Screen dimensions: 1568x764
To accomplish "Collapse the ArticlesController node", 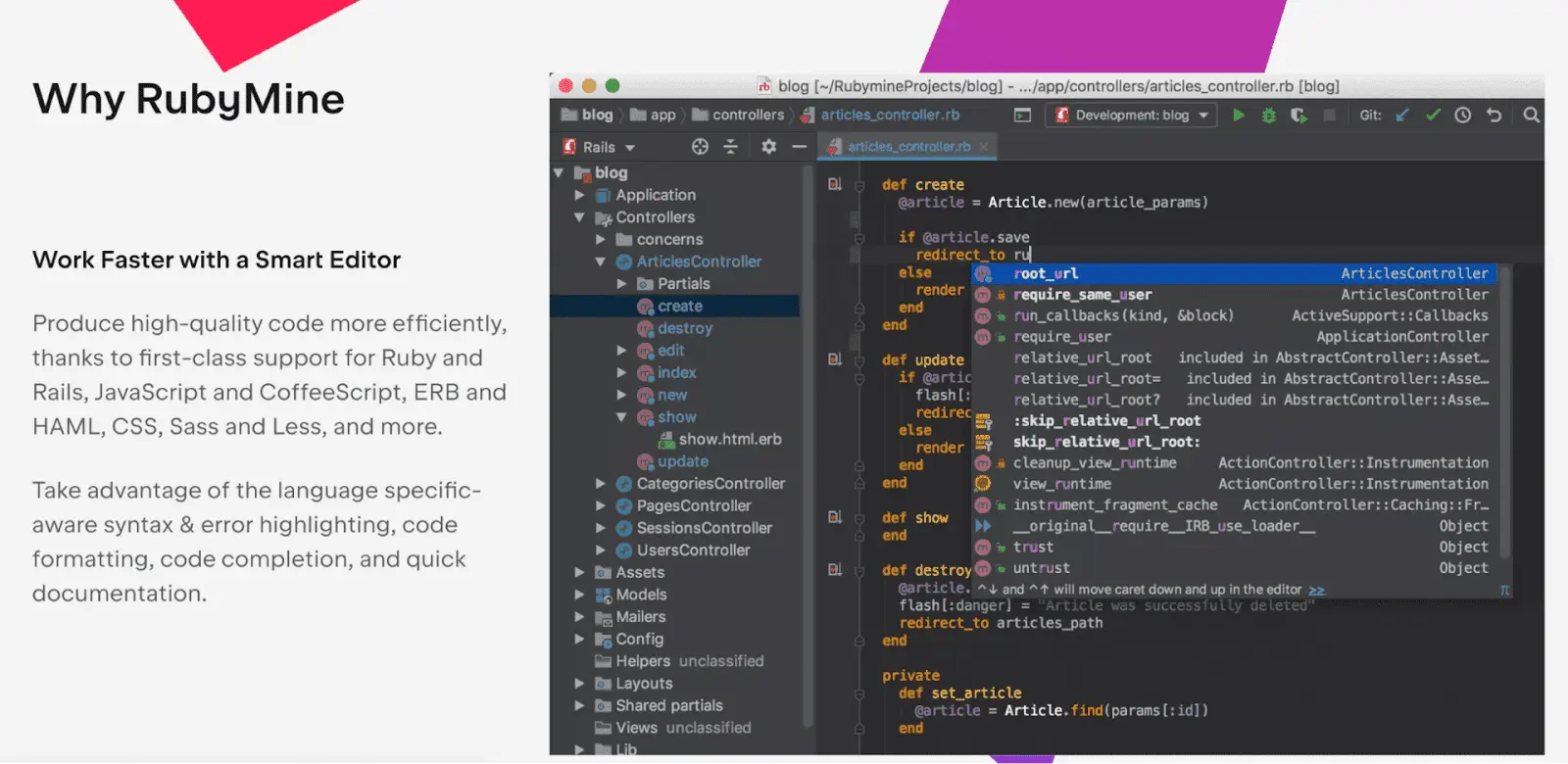I will click(x=601, y=262).
